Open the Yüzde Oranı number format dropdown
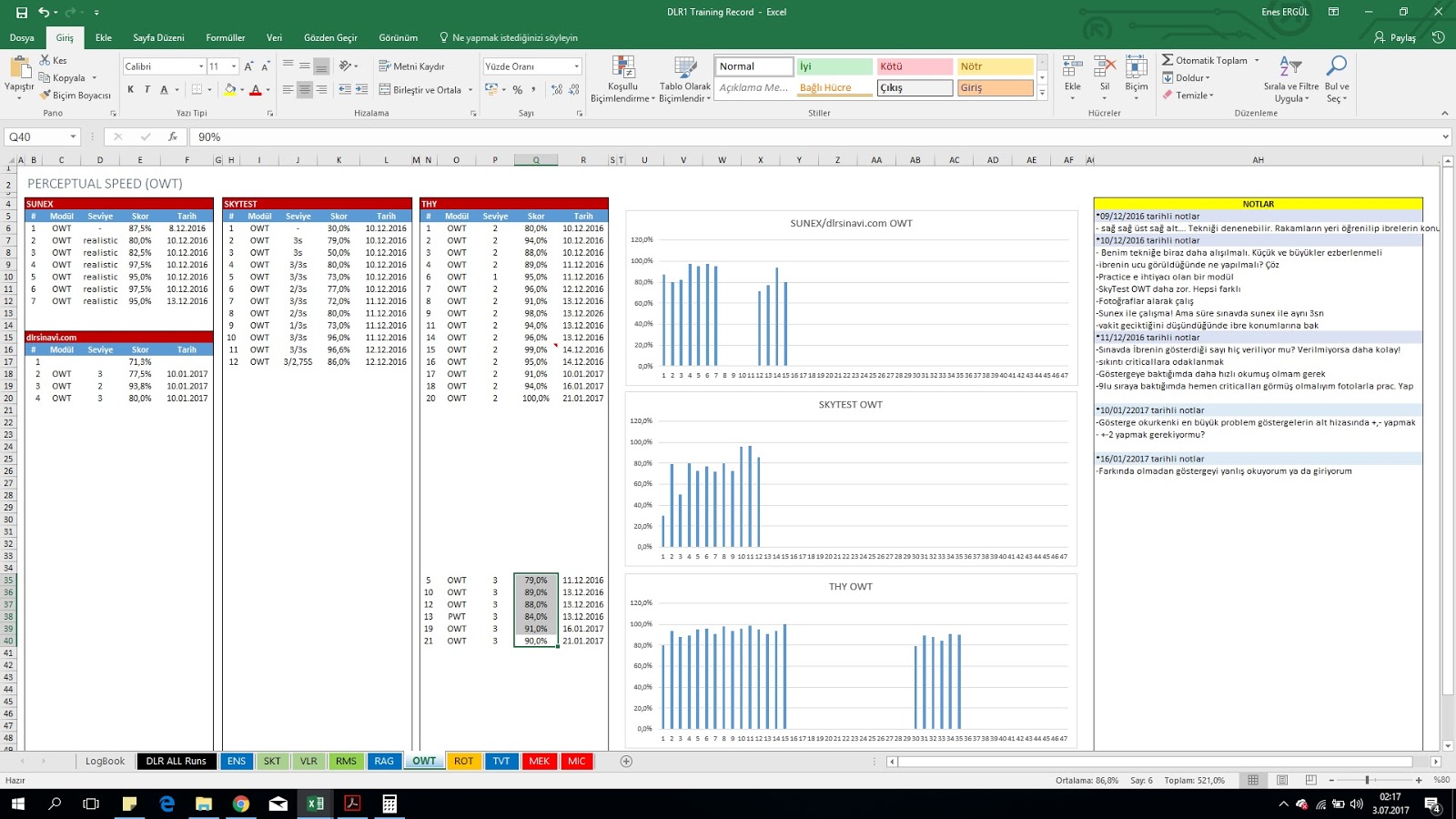 pos(576,66)
